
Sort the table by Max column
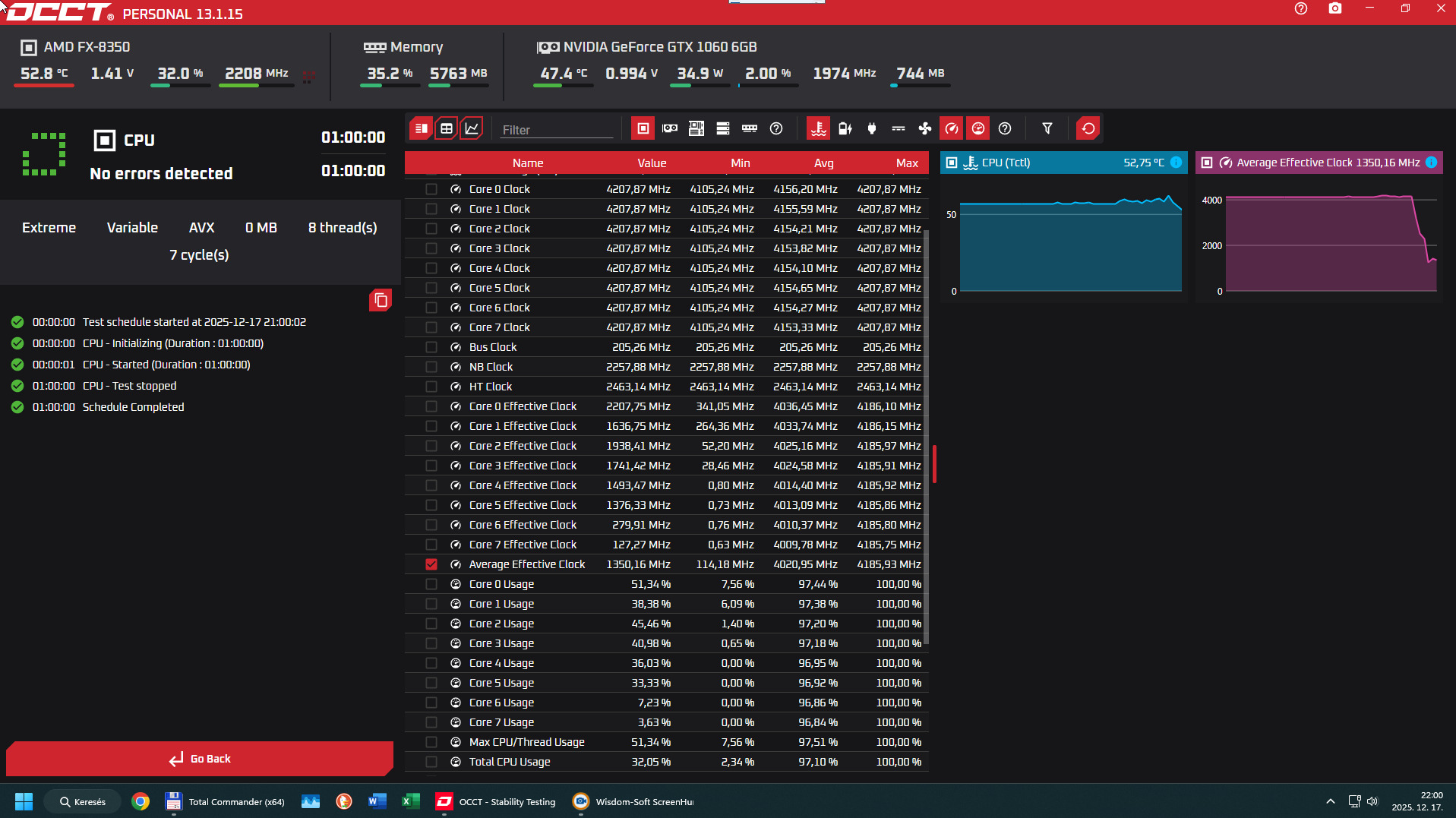pos(907,163)
